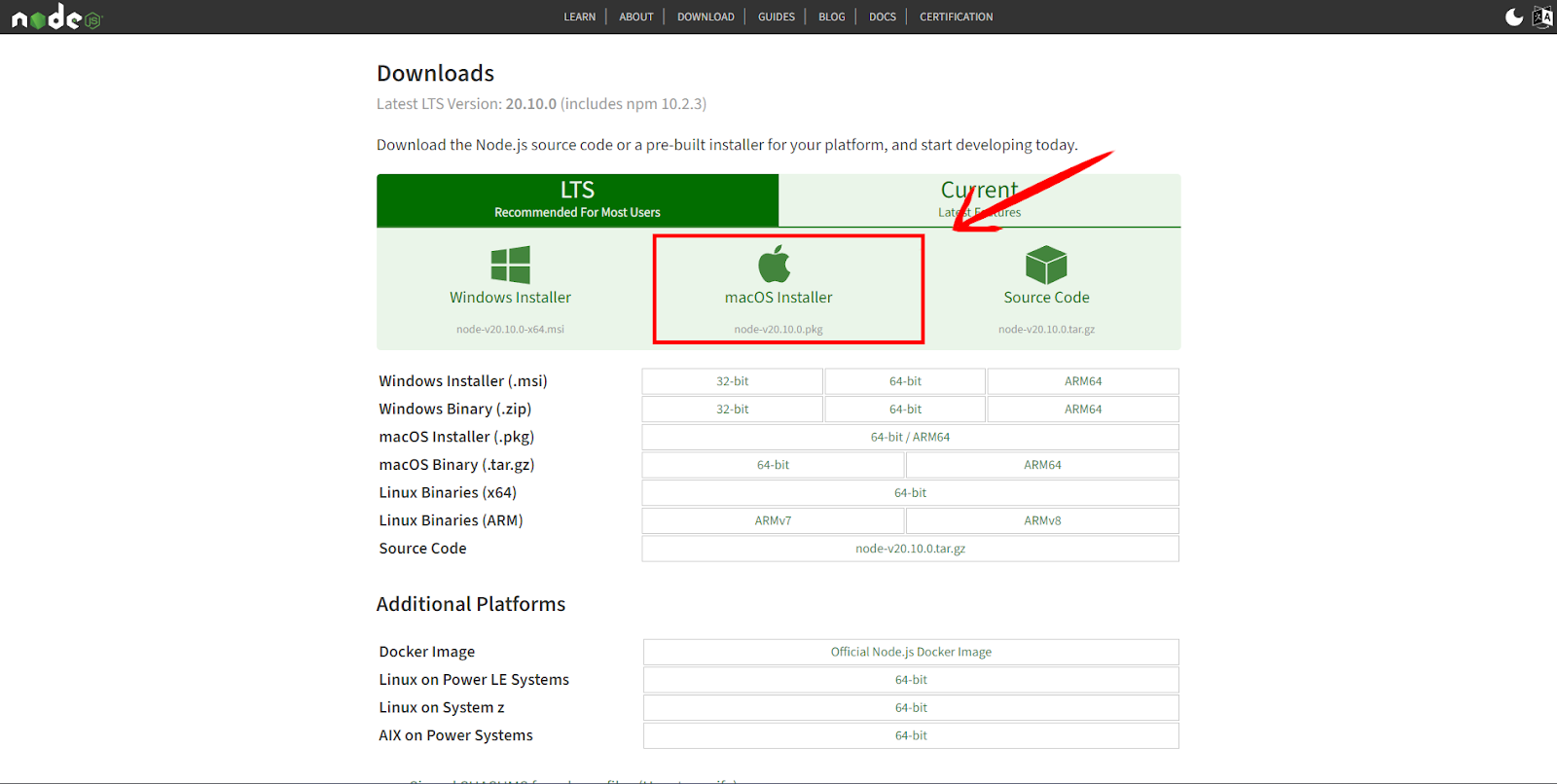Click the Windows Installer (.msi) row label

pos(463,381)
